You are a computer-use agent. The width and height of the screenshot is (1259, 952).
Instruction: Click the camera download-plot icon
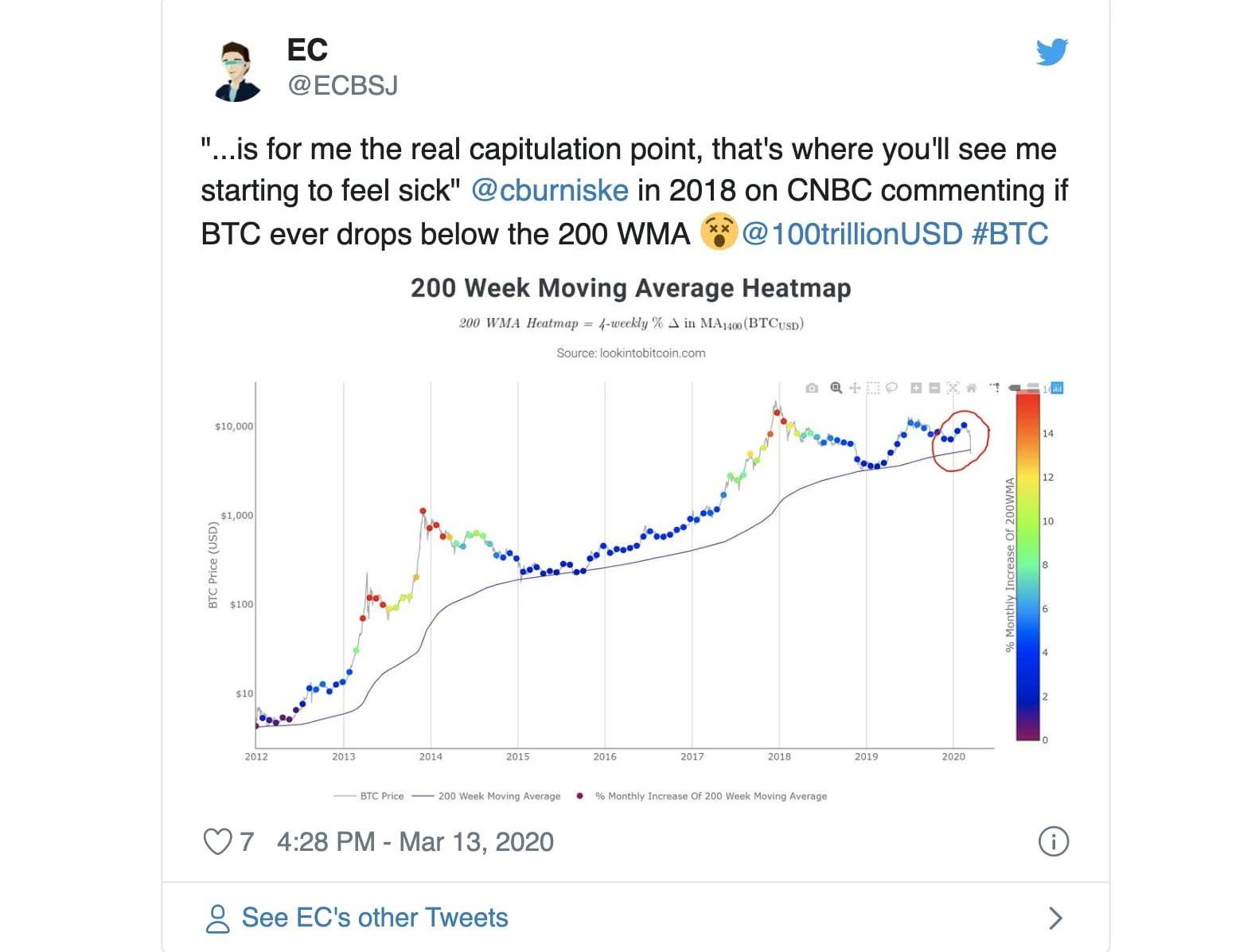pos(812,388)
